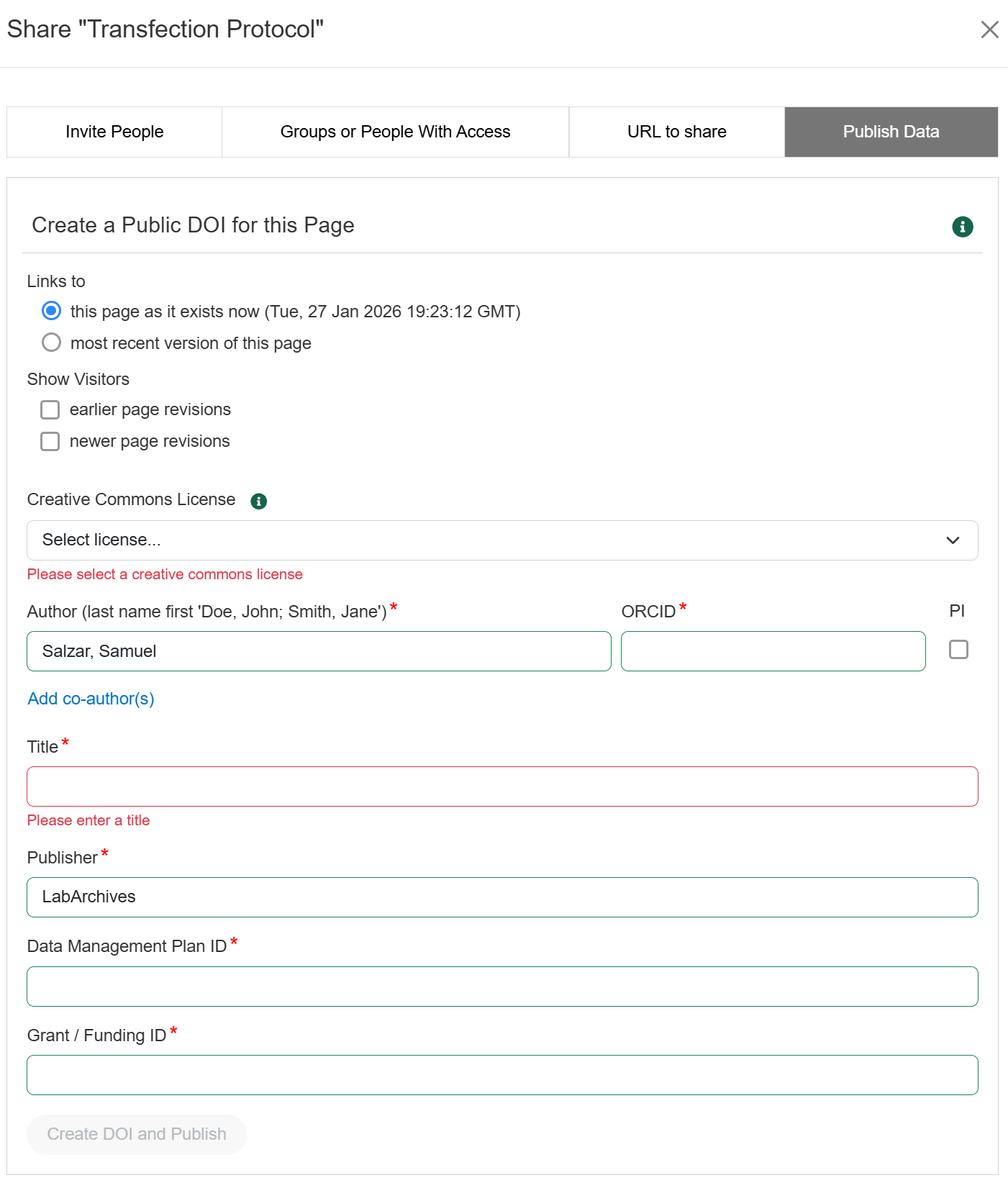This screenshot has width=1008, height=1188.
Task: Check the PI checkbox for the author
Action: pyautogui.click(x=958, y=650)
